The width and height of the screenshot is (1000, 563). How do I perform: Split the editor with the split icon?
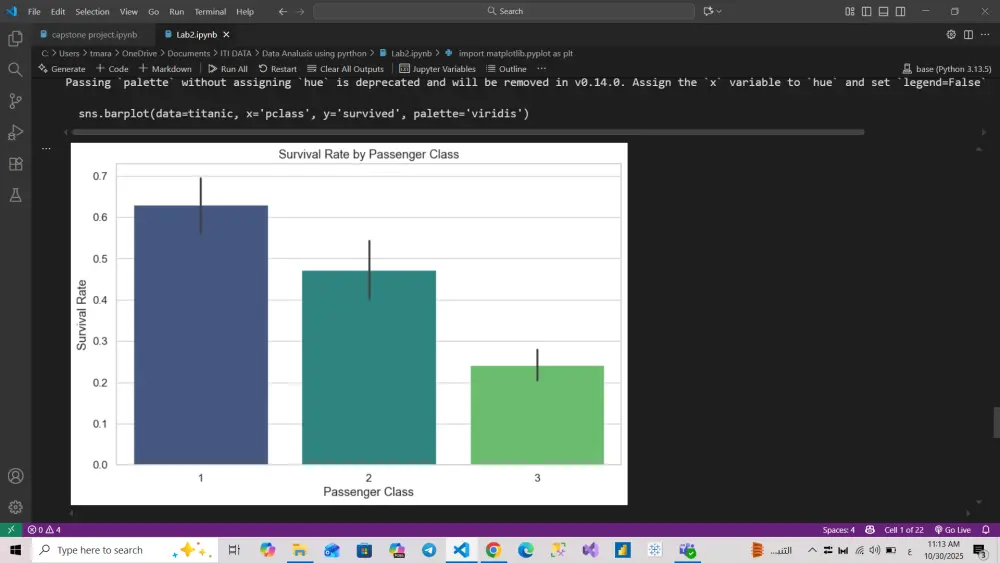click(x=968, y=34)
